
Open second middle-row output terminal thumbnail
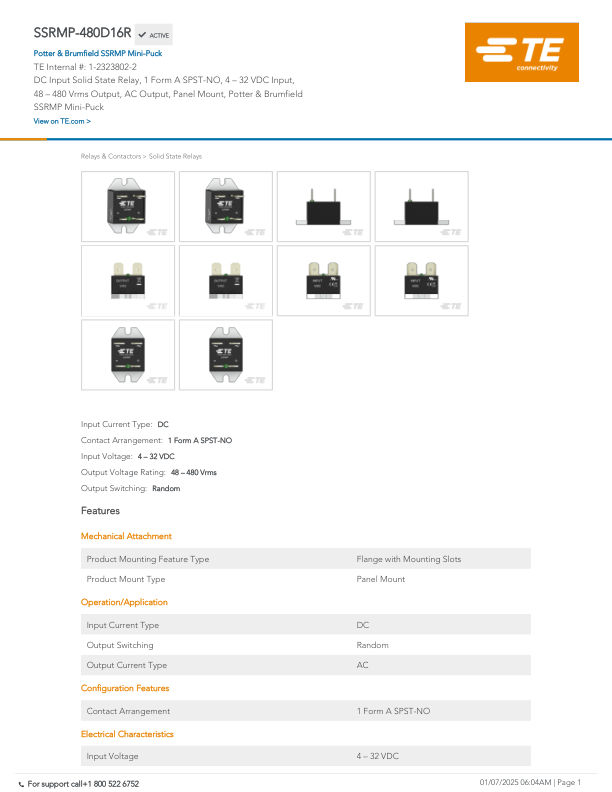pyautogui.click(x=226, y=281)
